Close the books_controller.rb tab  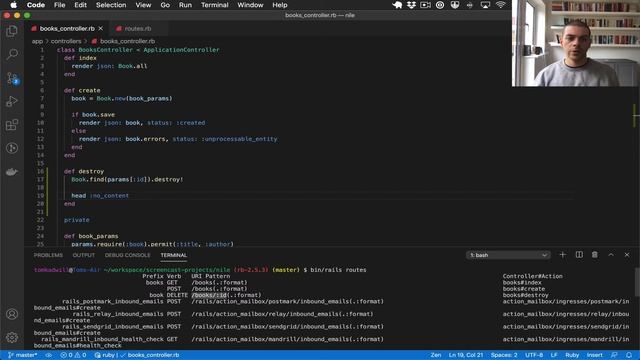(x=101, y=28)
